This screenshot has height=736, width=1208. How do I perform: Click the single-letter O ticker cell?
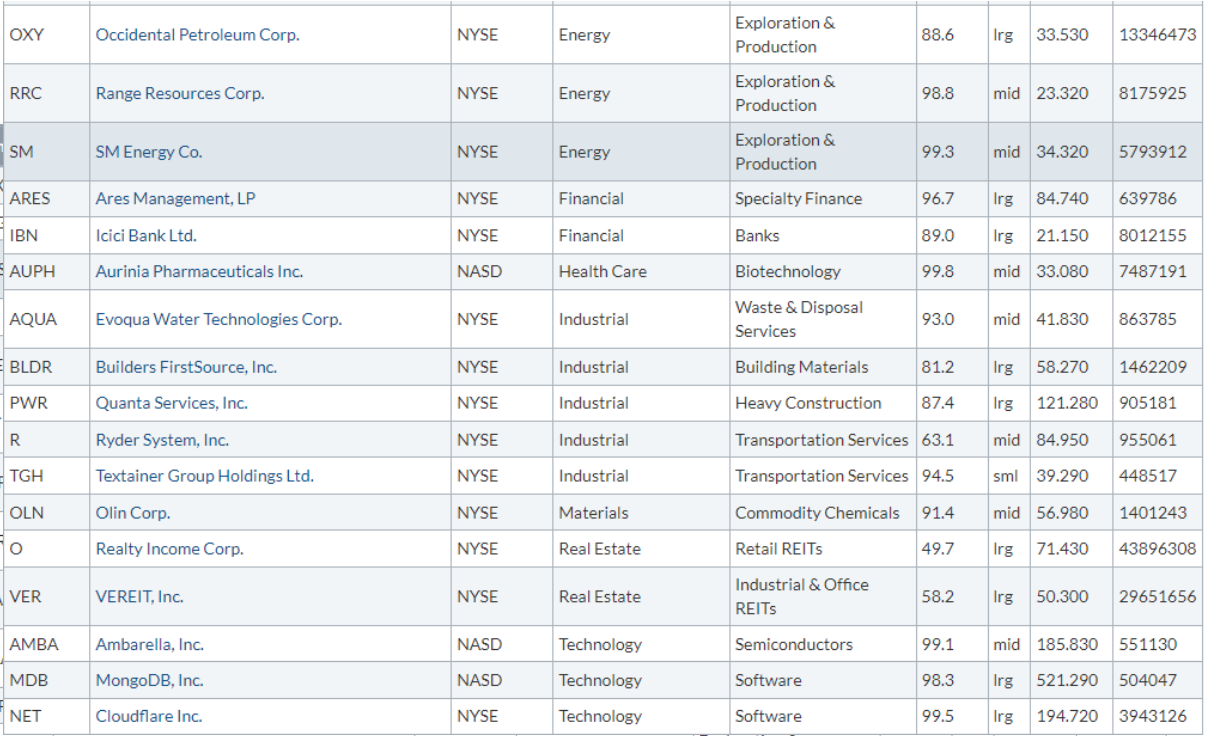[x=46, y=549]
